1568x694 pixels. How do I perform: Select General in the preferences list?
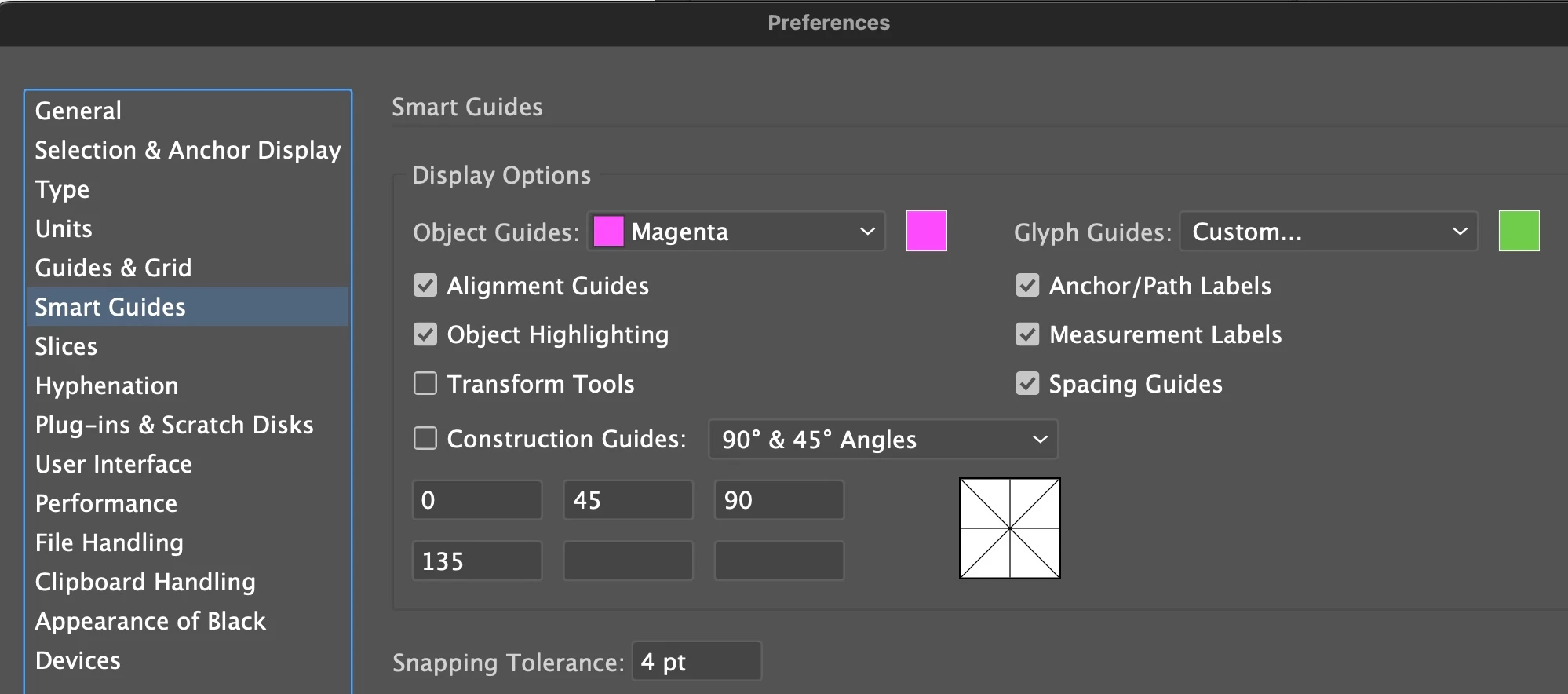pos(78,111)
